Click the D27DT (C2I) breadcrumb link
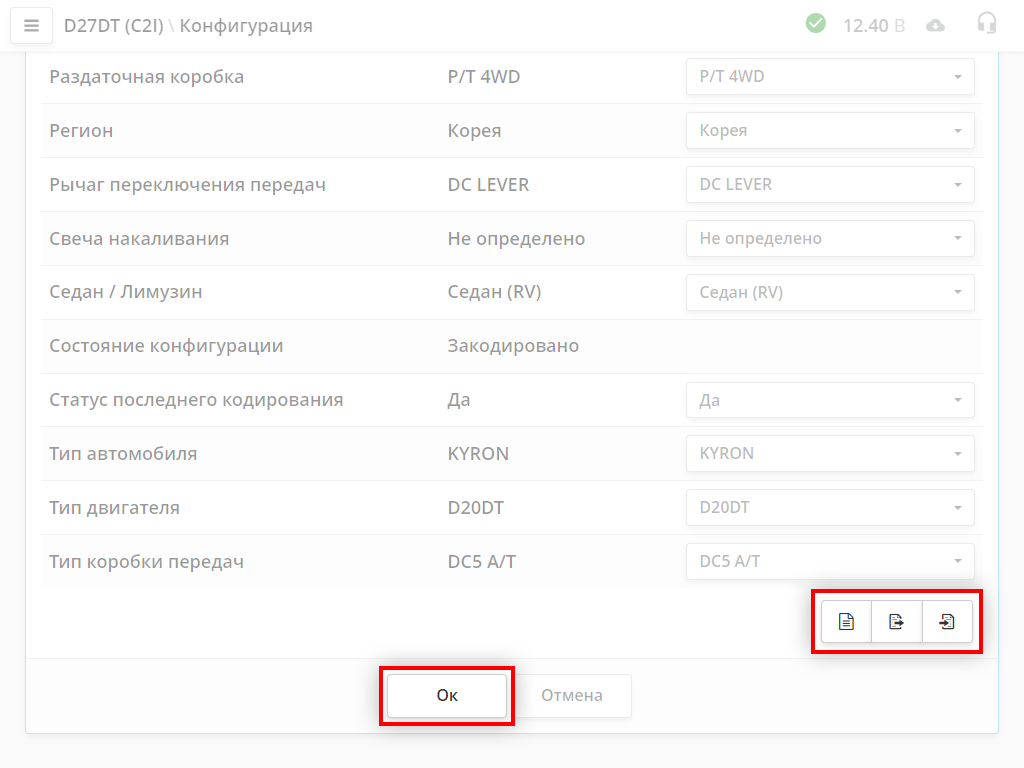 point(112,26)
